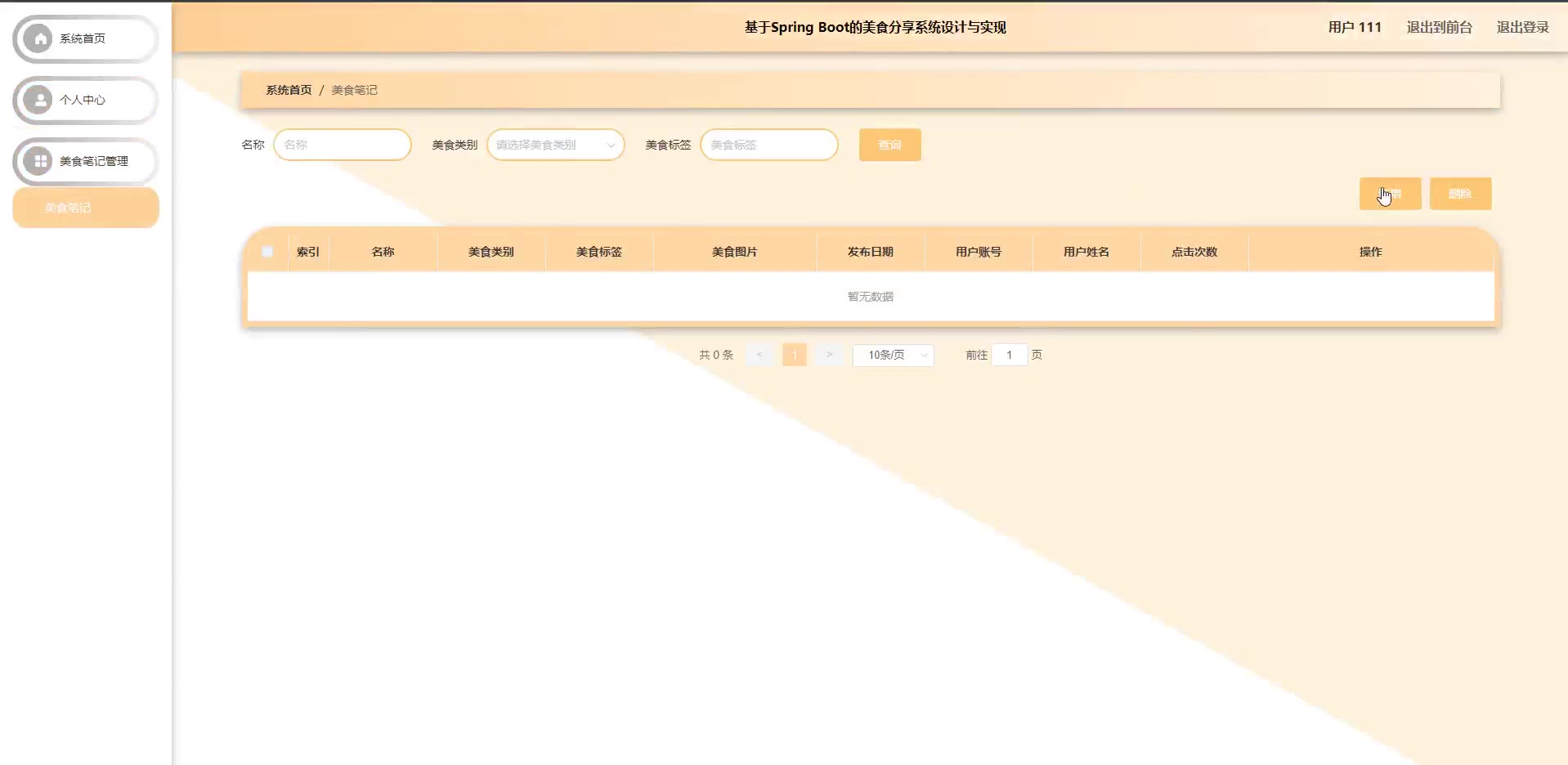1568x765 pixels.
Task: Click the 美食标签 column header in table
Action: coord(599,252)
